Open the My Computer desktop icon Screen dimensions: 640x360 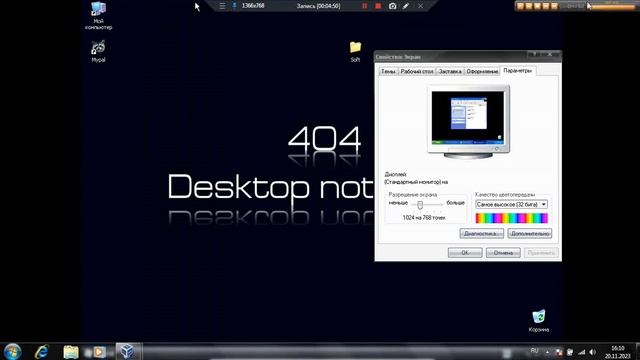click(98, 16)
